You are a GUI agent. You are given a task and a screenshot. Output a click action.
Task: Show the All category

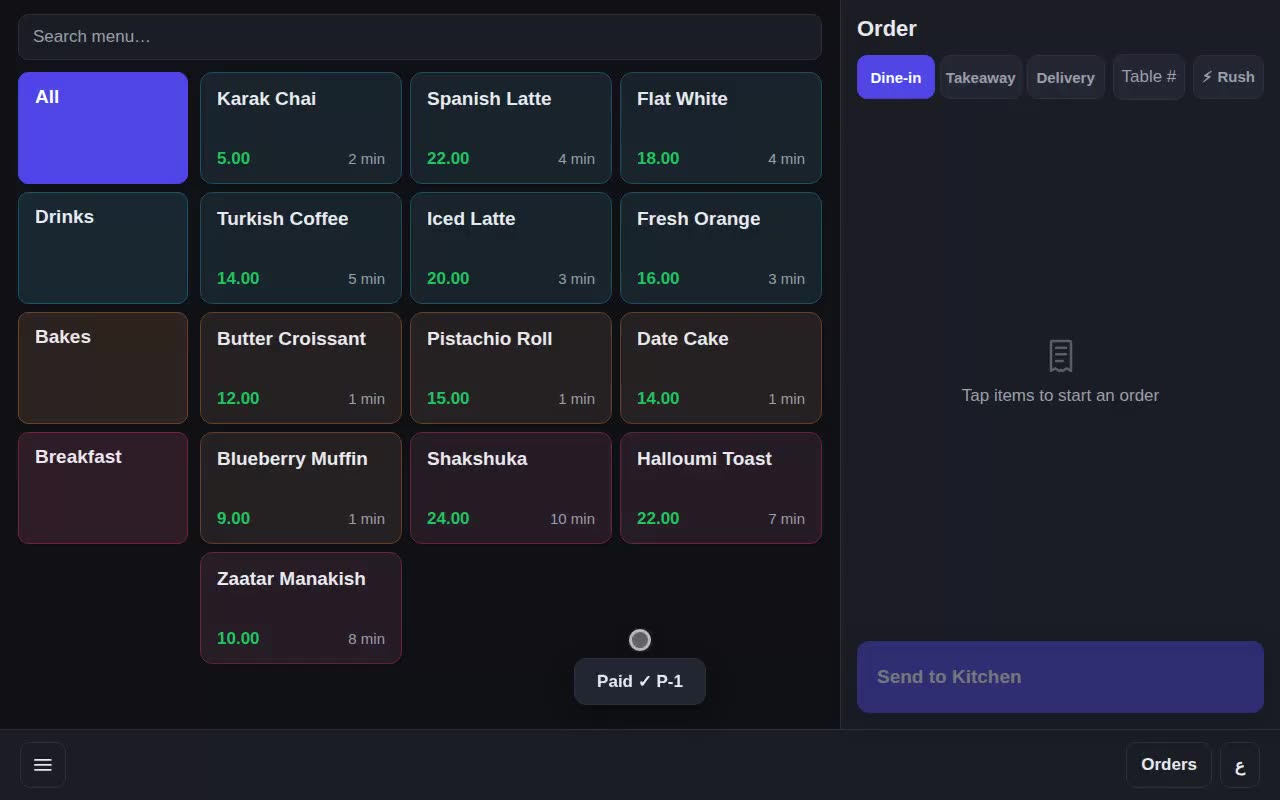103,128
